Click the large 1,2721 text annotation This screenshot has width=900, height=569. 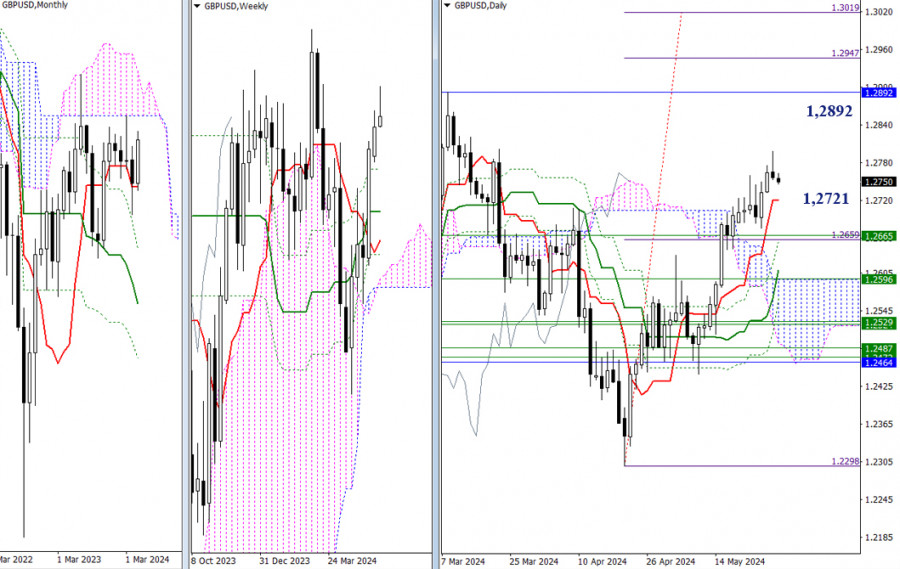[825, 199]
